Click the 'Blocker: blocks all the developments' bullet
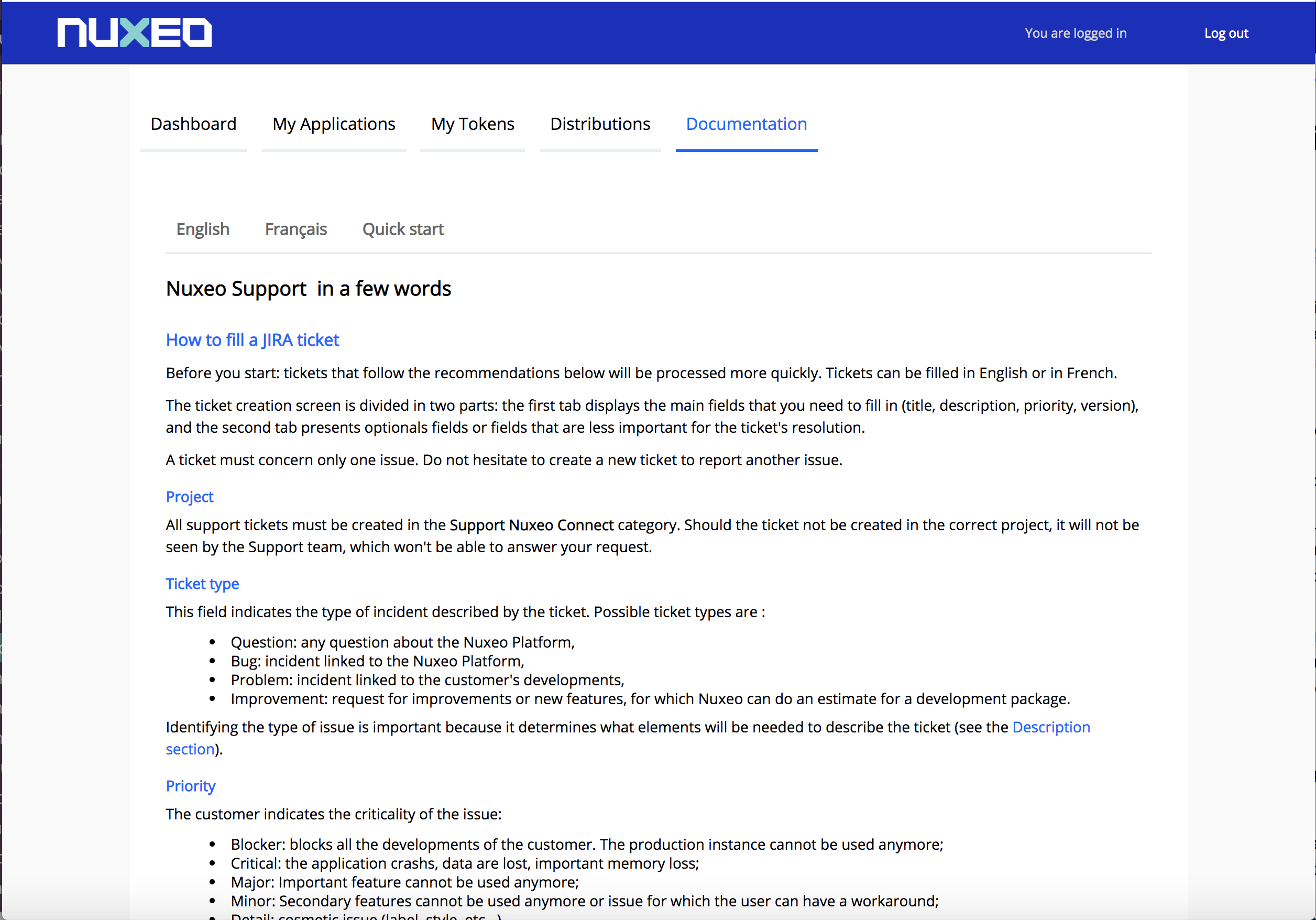 [x=587, y=845]
